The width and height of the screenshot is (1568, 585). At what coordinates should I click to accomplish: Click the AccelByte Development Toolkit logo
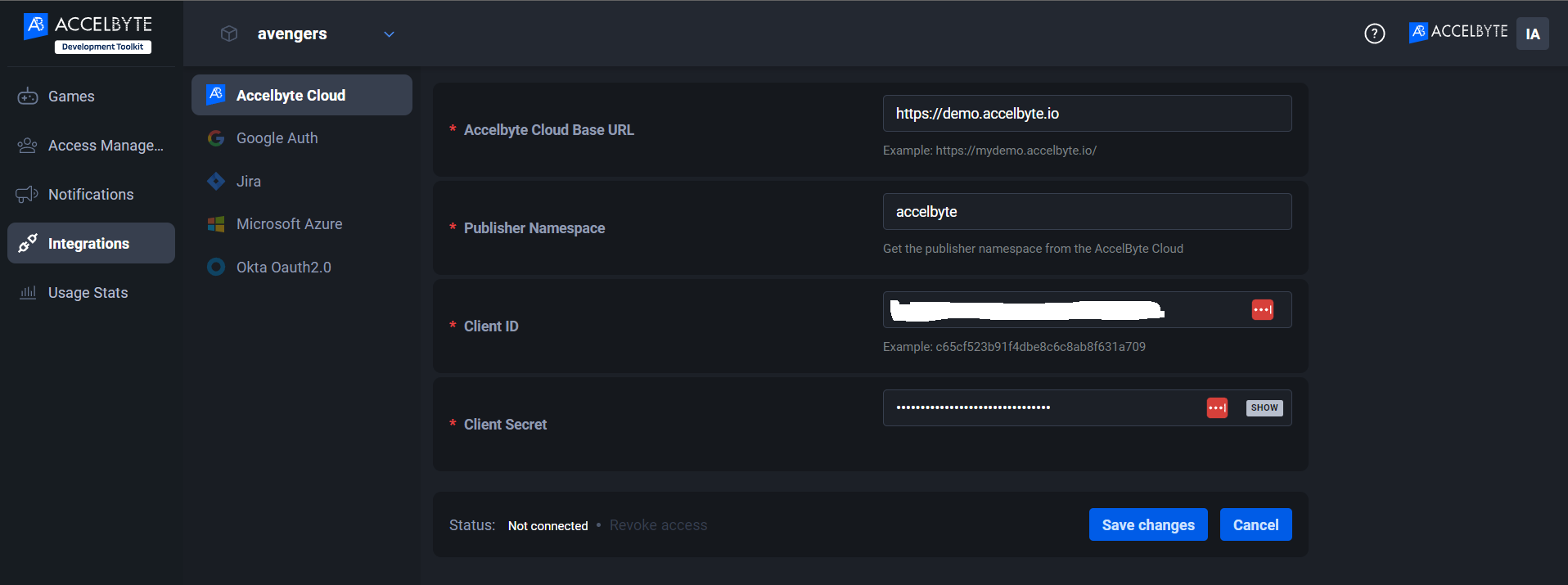(88, 33)
